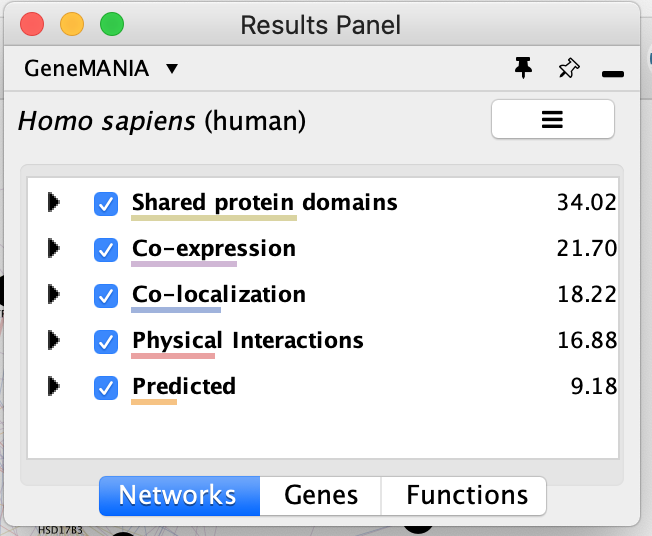Screen dimensions: 652x536
Task: Expand the Shared protein domains group
Action: [54, 203]
